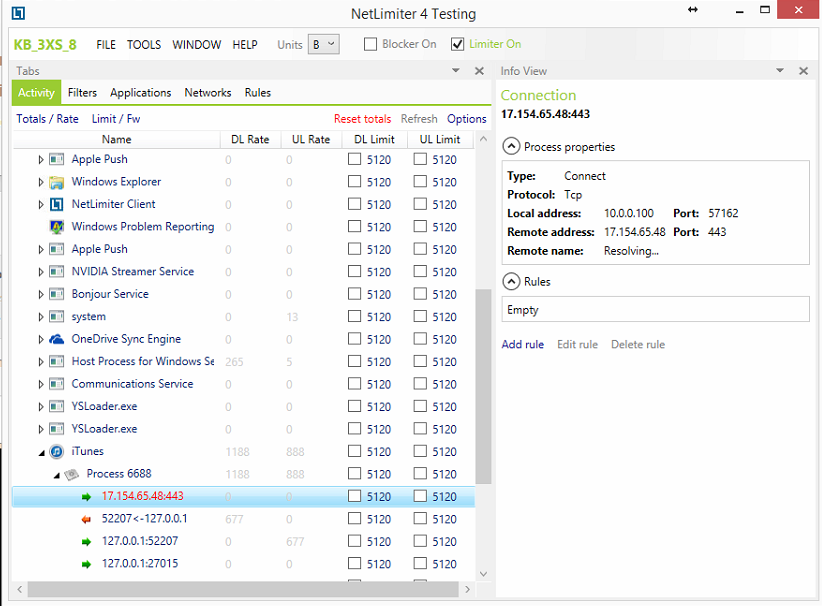Viewport: 822px width, 606px height.
Task: Sort by the Name column header
Action: tap(116, 139)
